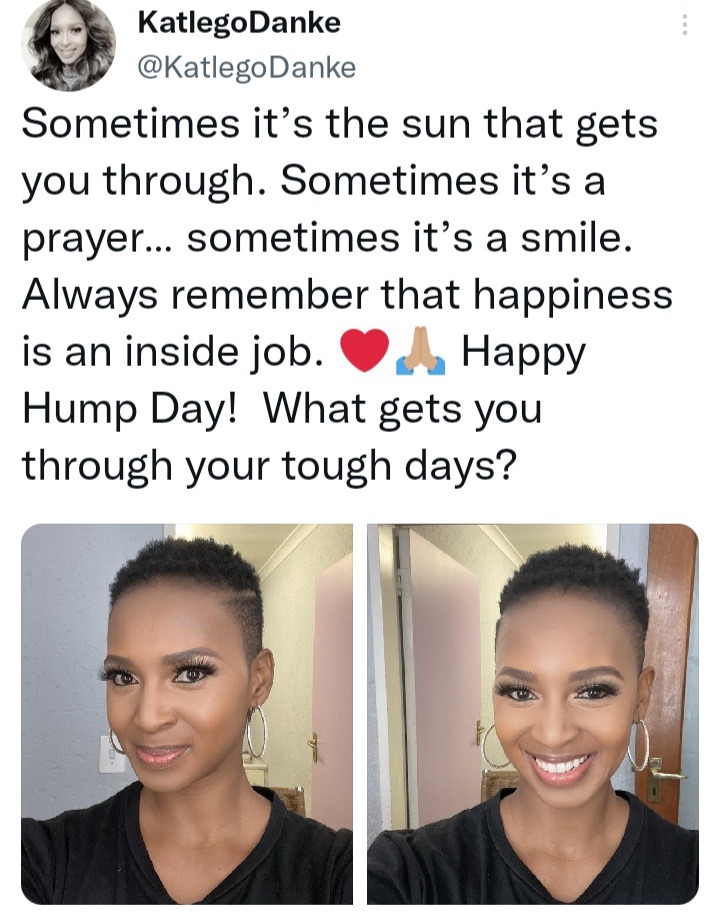Viewport: 720px width, 921px height.
Task: Open the left selfie with closed-lip smile
Action: [x=187, y=714]
